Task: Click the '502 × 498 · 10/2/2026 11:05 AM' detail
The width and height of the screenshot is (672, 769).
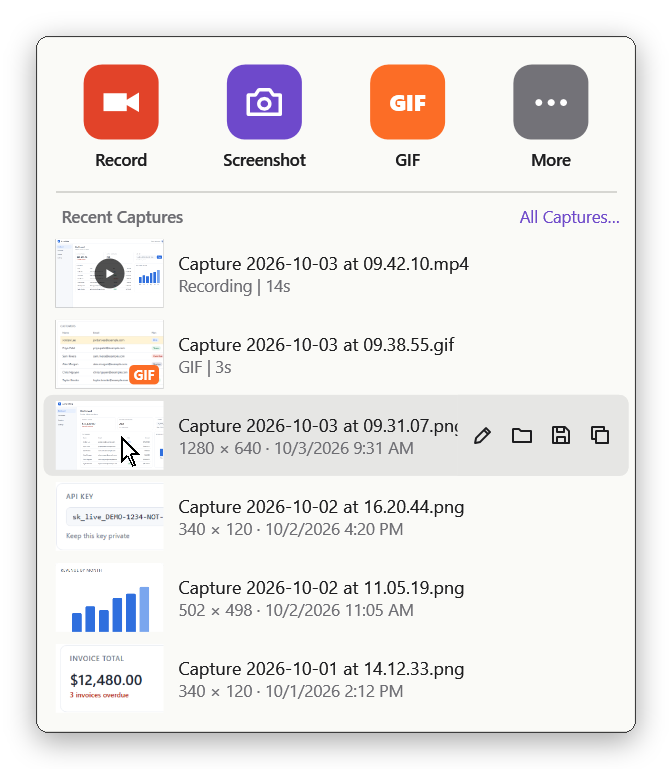Action: tap(296, 610)
